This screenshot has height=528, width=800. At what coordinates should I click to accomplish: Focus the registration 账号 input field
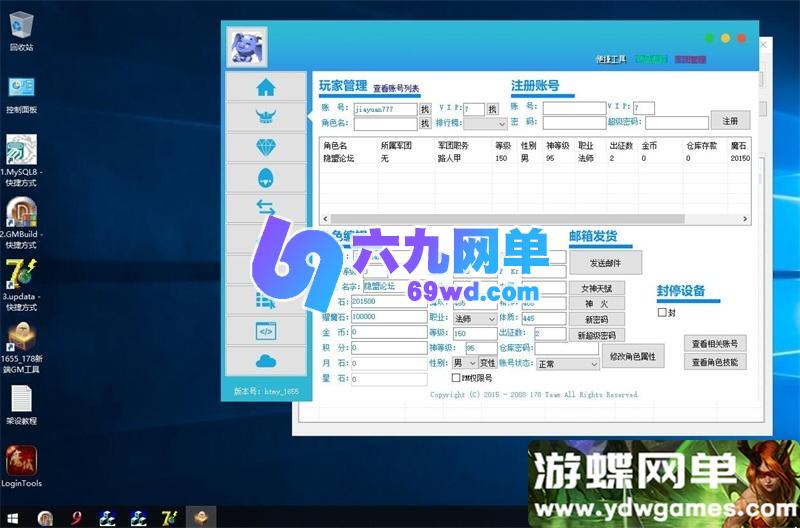point(574,108)
